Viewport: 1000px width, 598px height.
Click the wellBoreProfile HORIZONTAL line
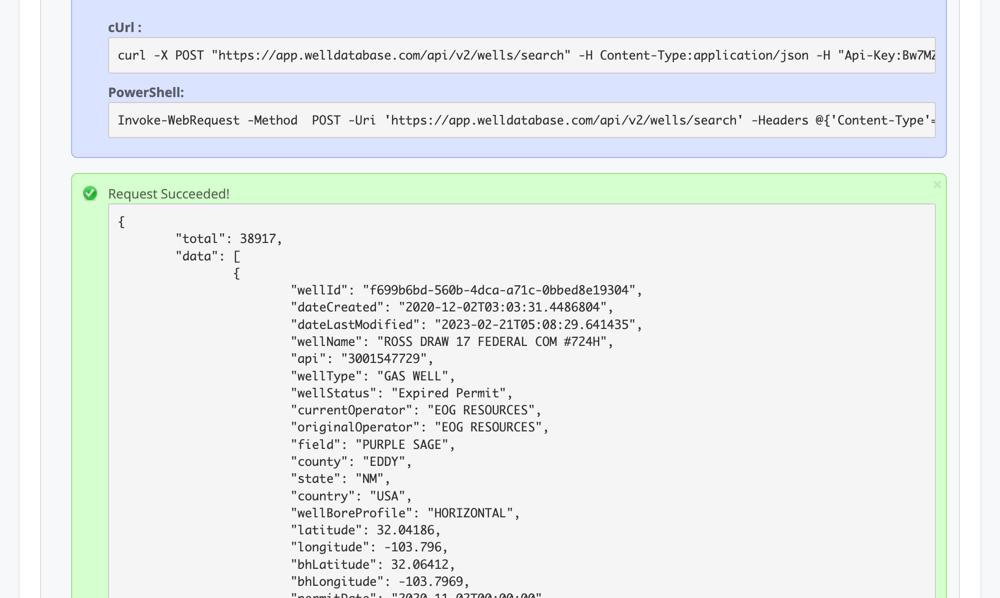406,513
